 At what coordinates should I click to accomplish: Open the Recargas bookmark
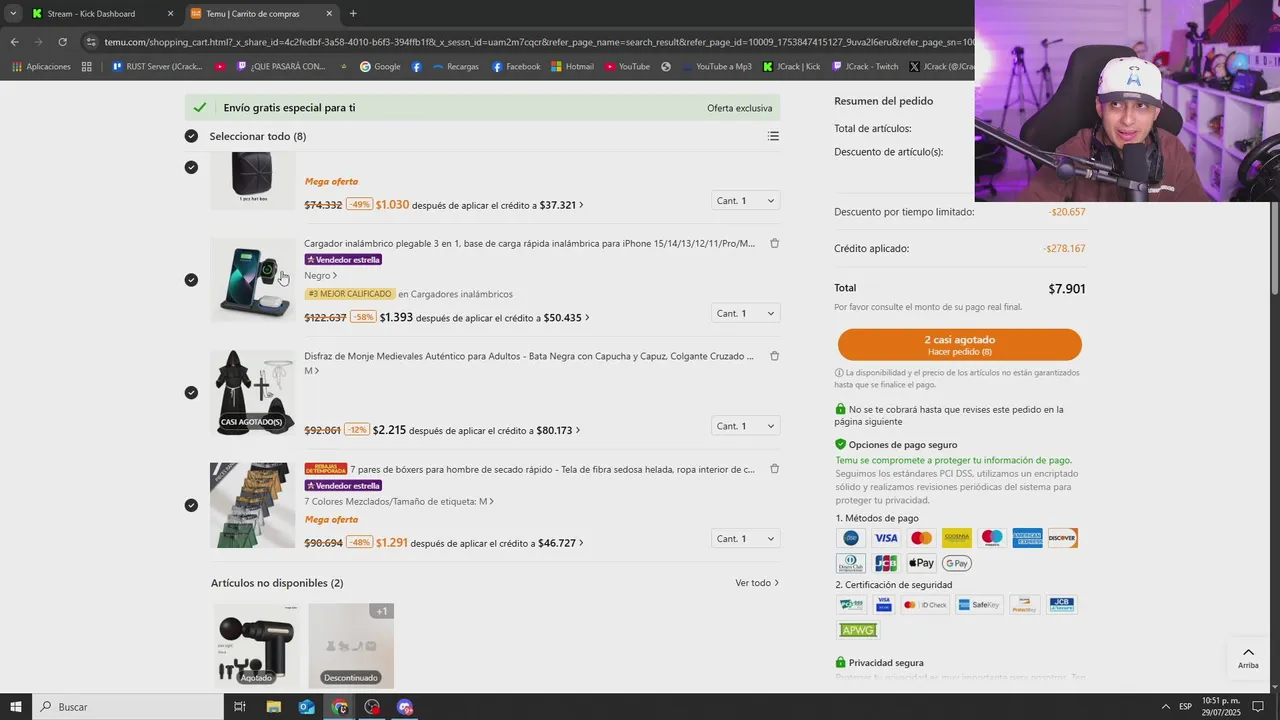[454, 67]
